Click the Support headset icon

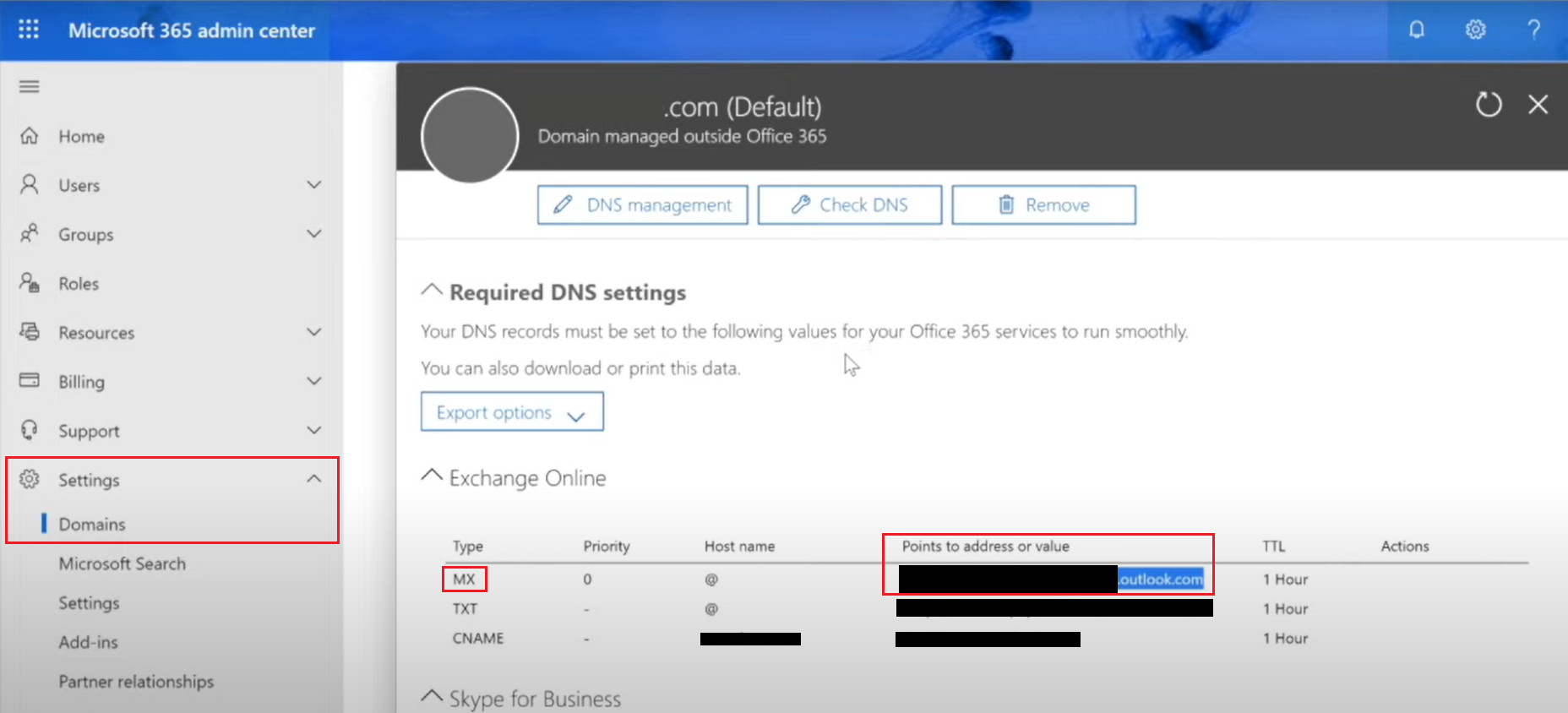click(30, 430)
